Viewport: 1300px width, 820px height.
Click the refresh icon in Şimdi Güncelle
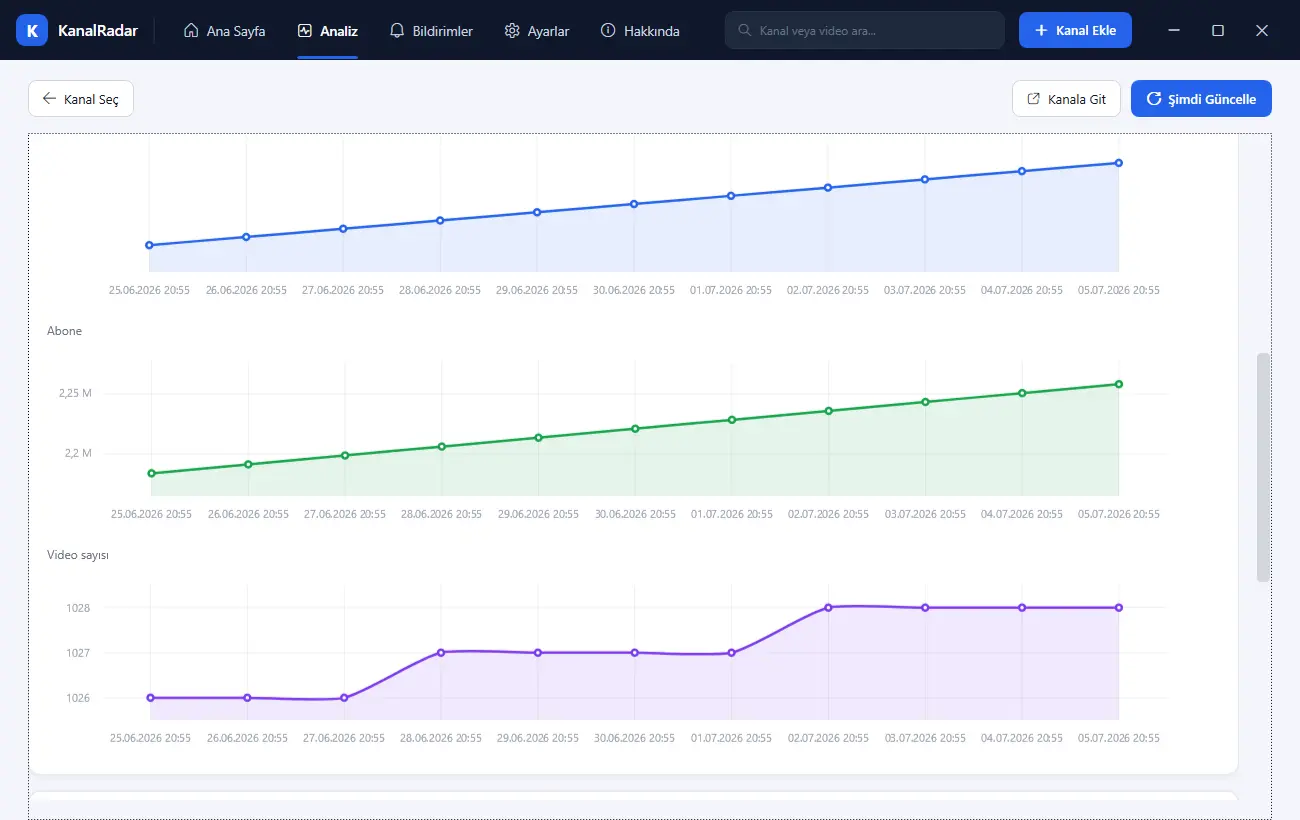coord(1154,99)
